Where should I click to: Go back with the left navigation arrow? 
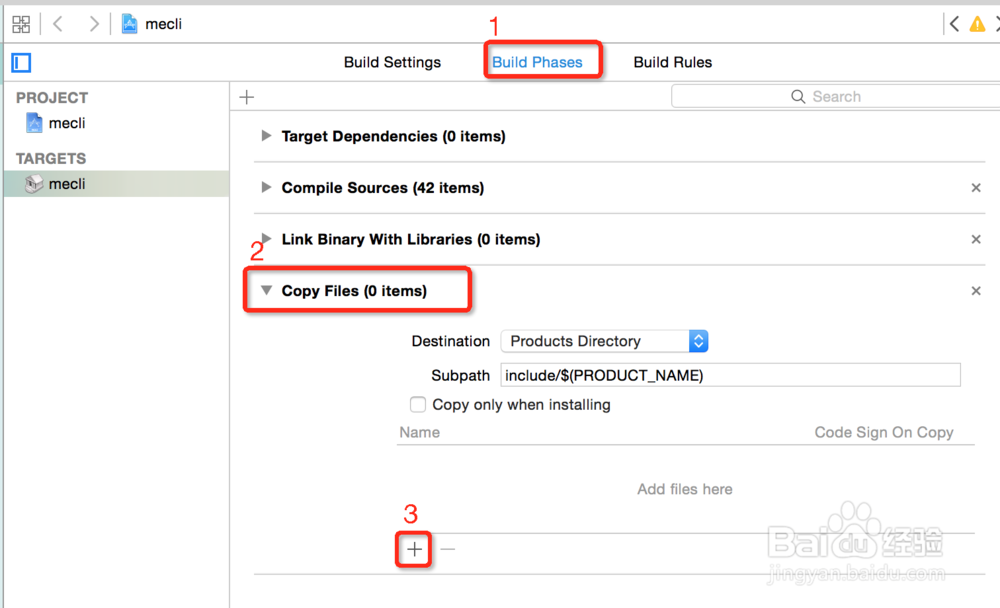[58, 24]
